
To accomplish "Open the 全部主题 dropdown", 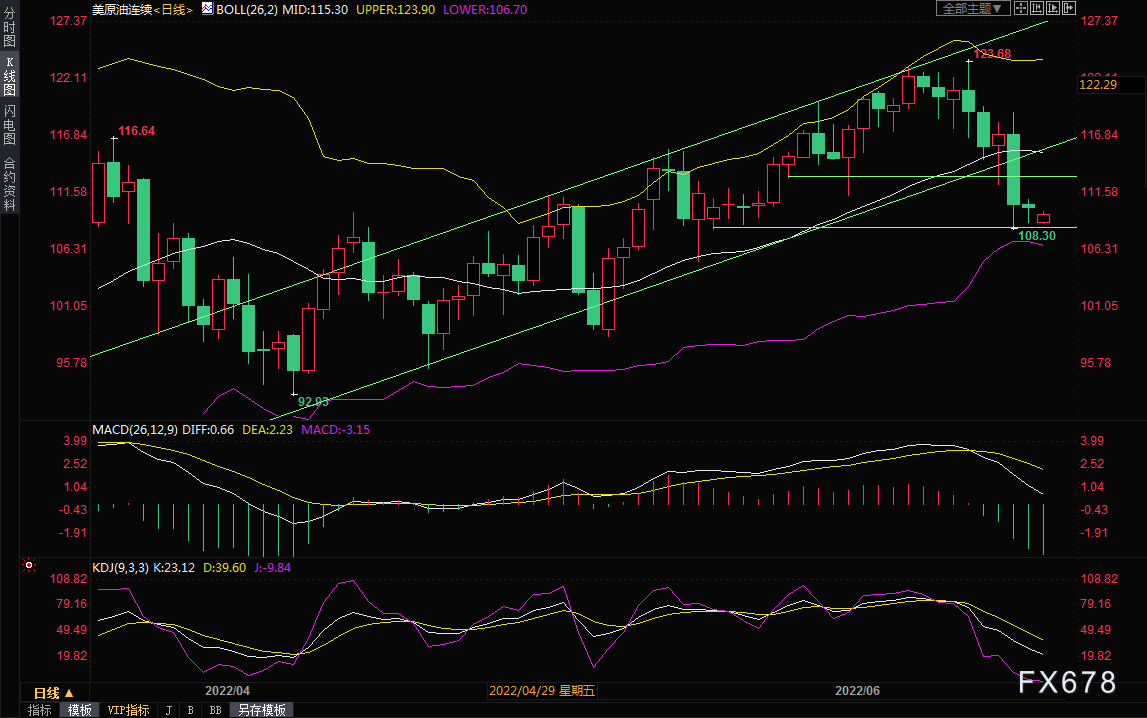I will point(973,8).
